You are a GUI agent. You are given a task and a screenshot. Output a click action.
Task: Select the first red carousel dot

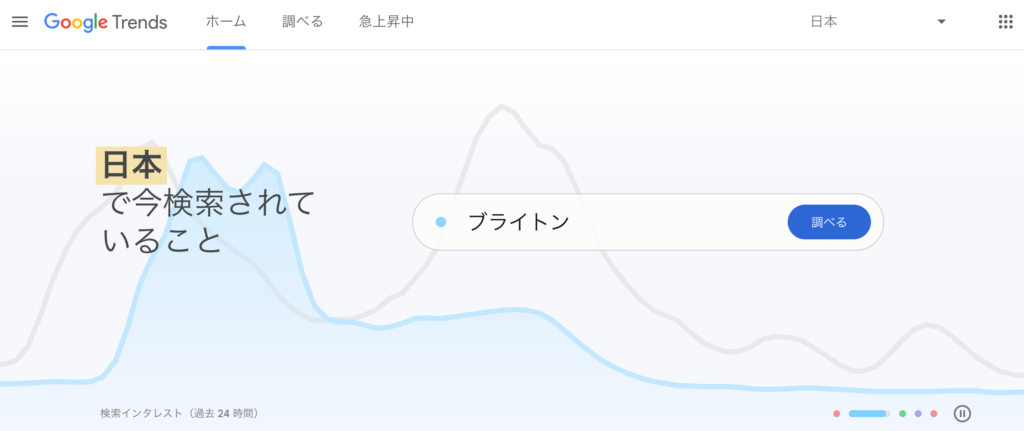click(x=836, y=413)
